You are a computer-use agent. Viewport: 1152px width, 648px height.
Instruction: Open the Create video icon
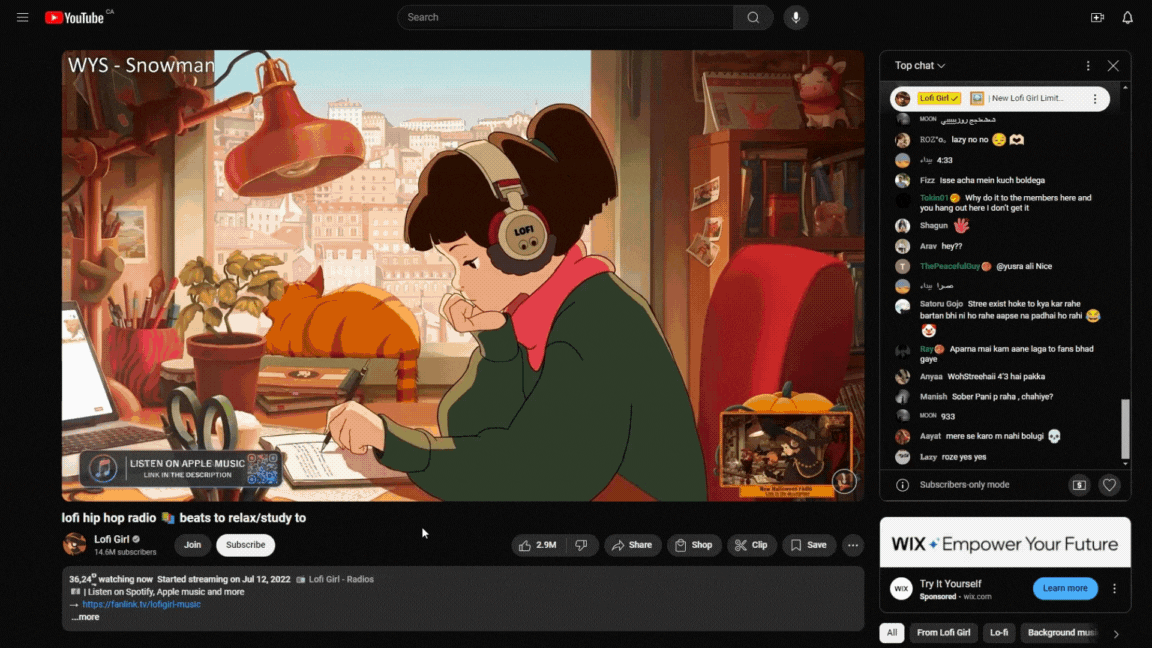[x=1097, y=18]
